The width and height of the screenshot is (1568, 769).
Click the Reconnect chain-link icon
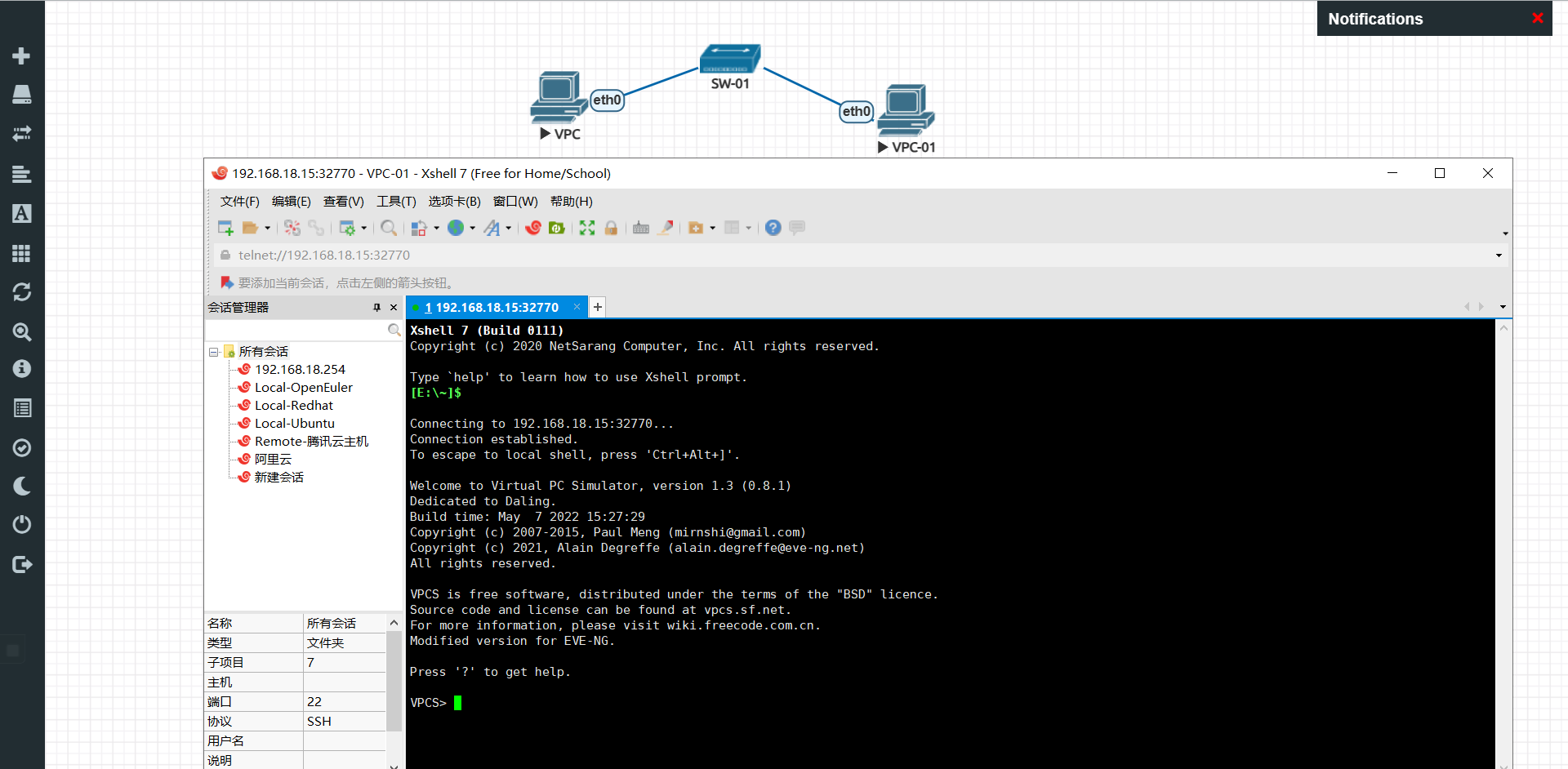(x=316, y=228)
